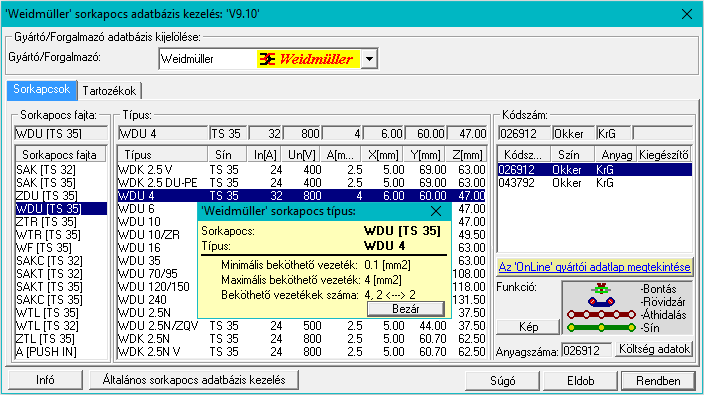Select the WDU 2.5N/ZQV type row
The width and height of the screenshot is (704, 395).
pyautogui.click(x=302, y=326)
